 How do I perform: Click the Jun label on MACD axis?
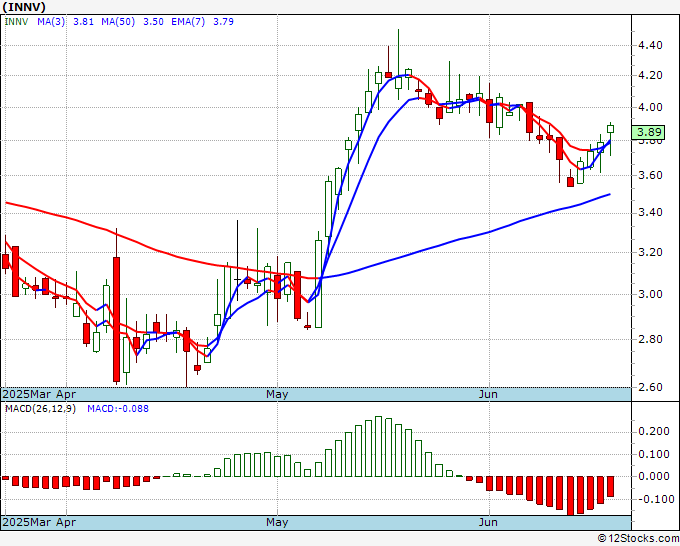(488, 522)
